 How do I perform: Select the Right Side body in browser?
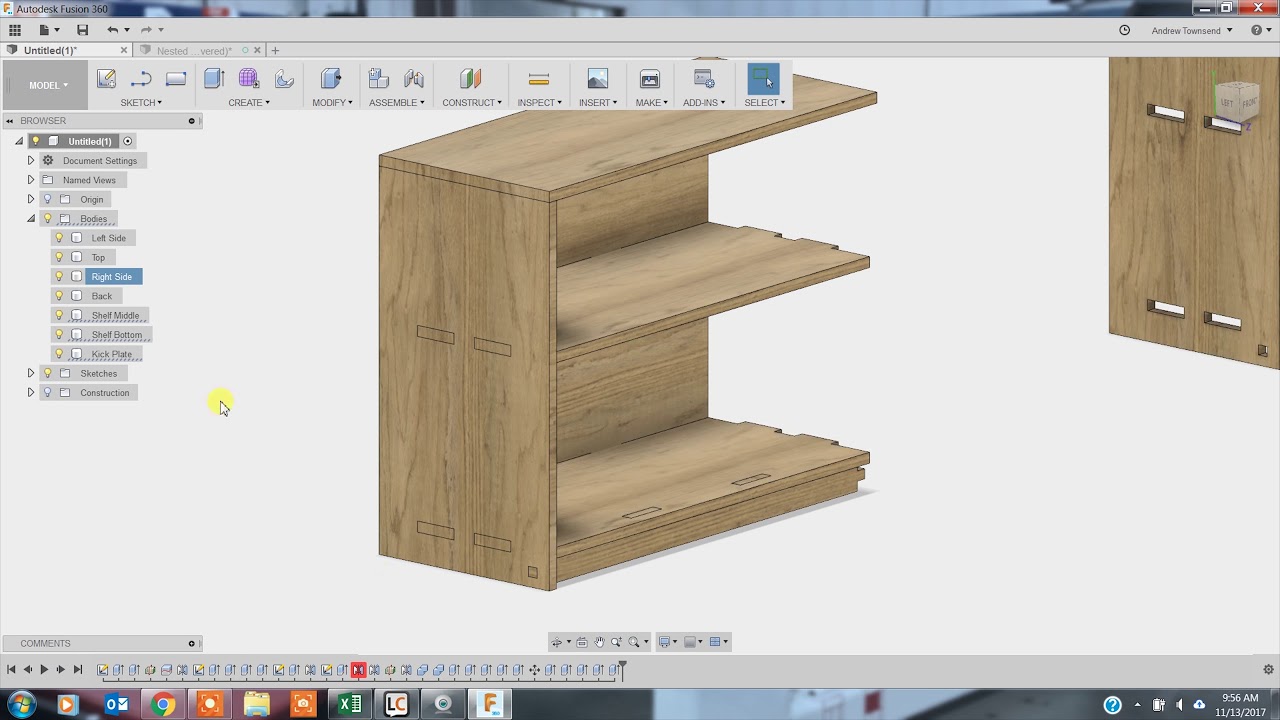(111, 276)
